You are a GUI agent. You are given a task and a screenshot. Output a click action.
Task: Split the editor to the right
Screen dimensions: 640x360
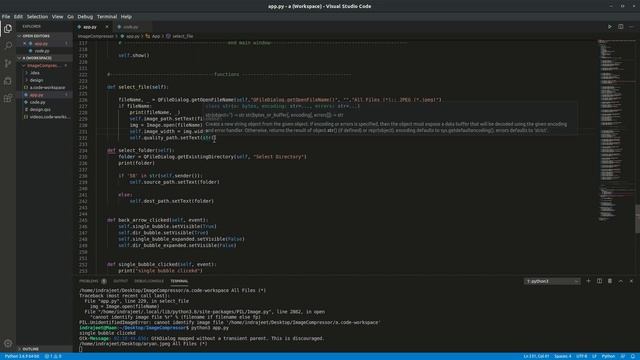pyautogui.click(x=620, y=27)
